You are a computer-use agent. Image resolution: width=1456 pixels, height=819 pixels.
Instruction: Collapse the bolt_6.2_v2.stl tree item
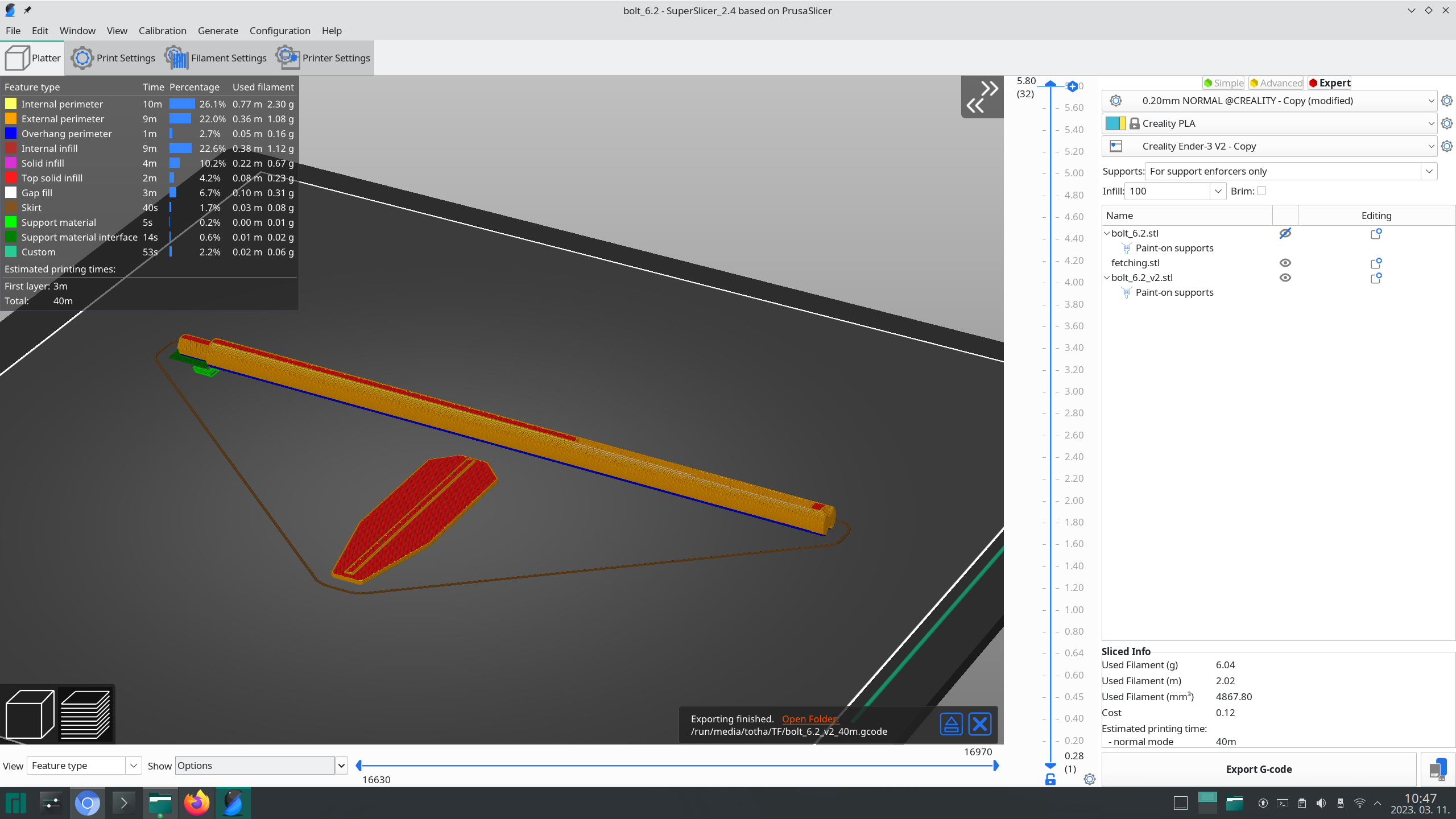coord(1107,278)
